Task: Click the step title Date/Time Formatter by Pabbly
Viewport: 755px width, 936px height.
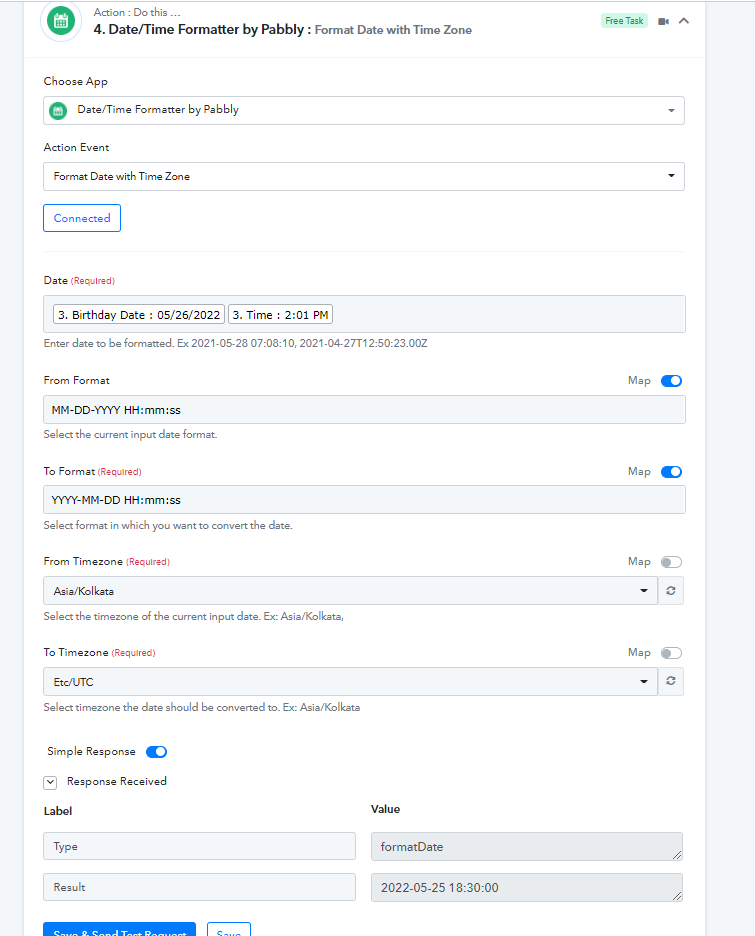Action: click(x=199, y=29)
